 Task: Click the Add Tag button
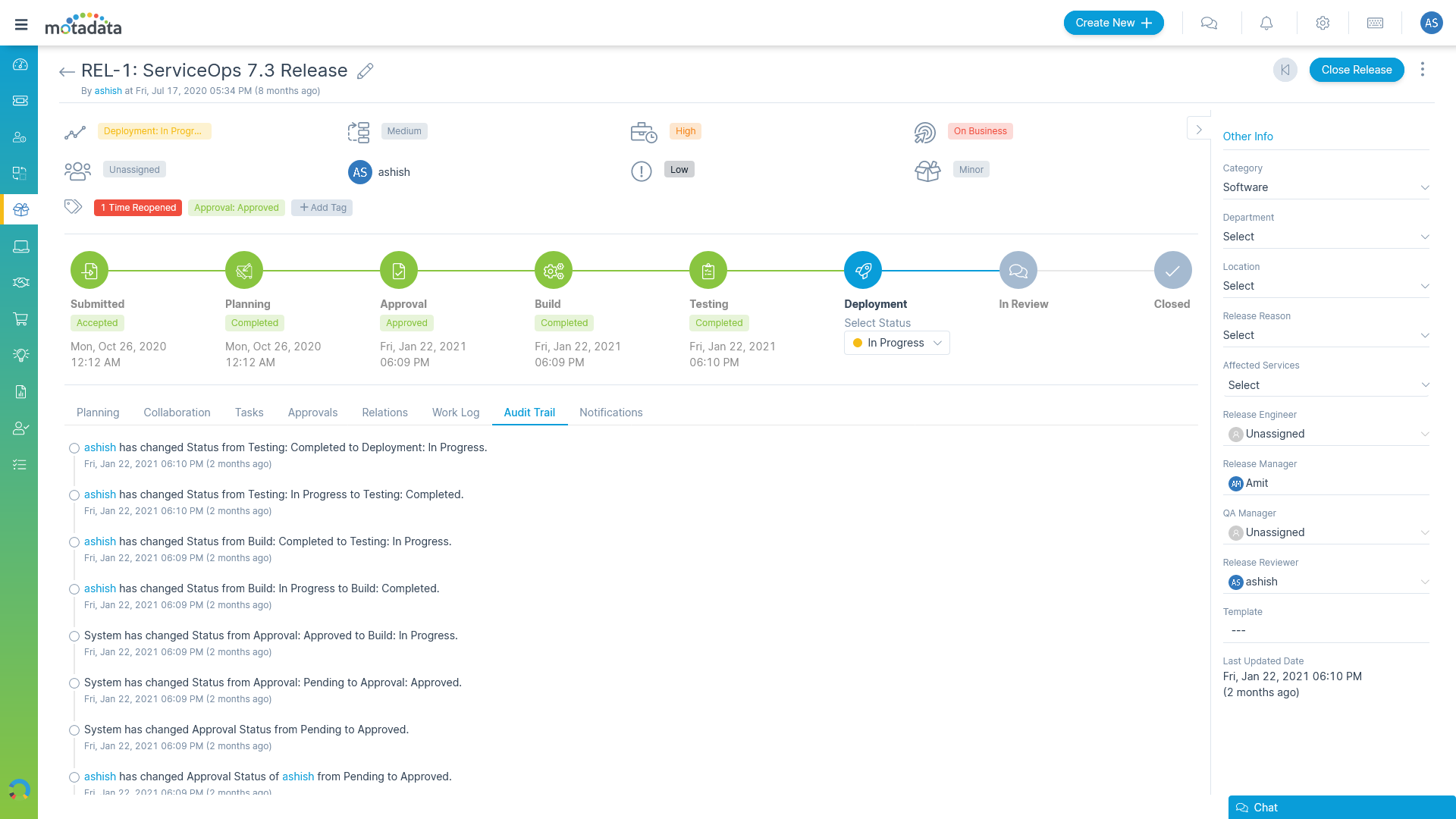tap(322, 208)
